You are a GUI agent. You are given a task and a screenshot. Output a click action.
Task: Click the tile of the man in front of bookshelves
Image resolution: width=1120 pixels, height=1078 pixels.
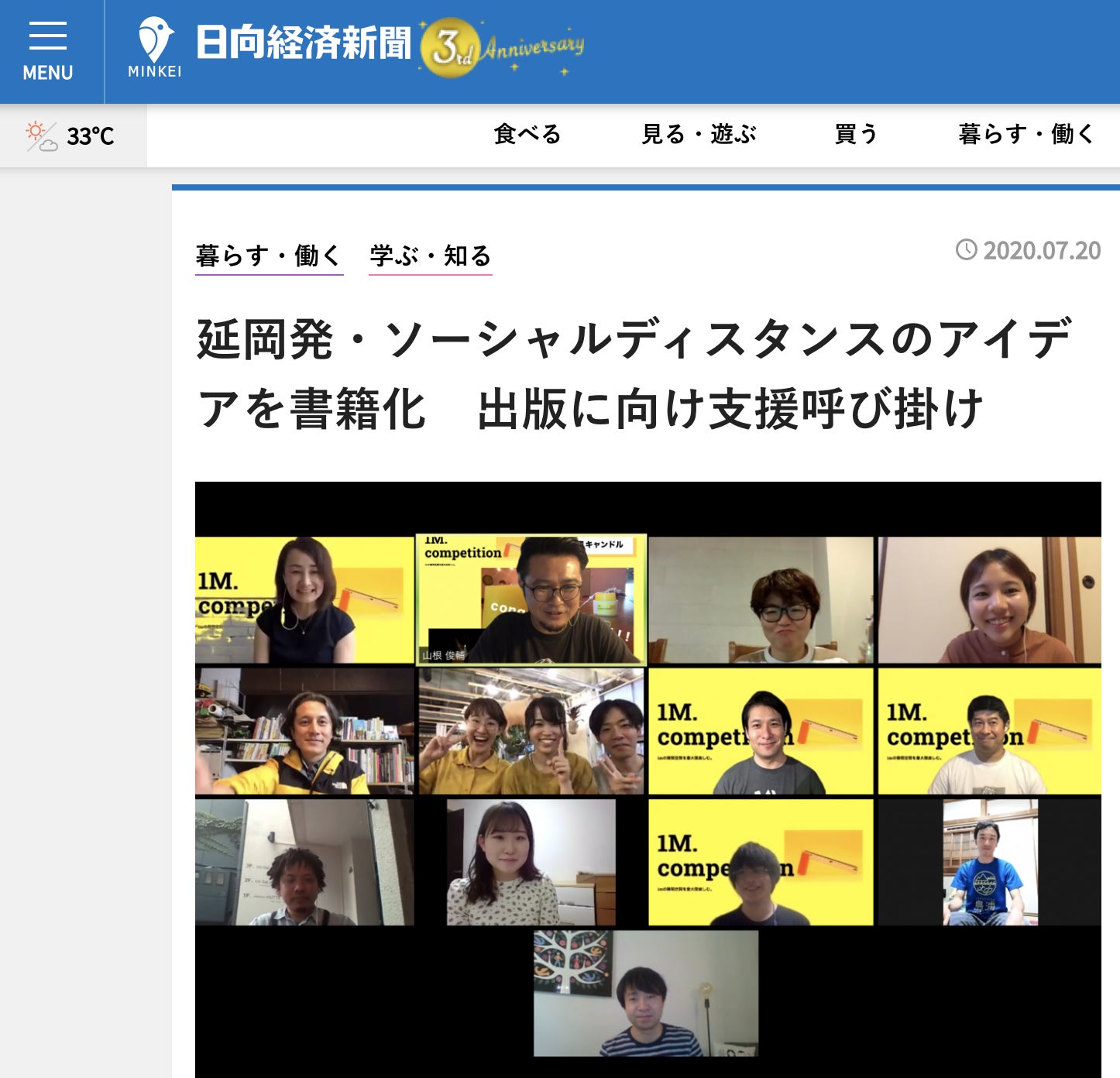[x=304, y=732]
